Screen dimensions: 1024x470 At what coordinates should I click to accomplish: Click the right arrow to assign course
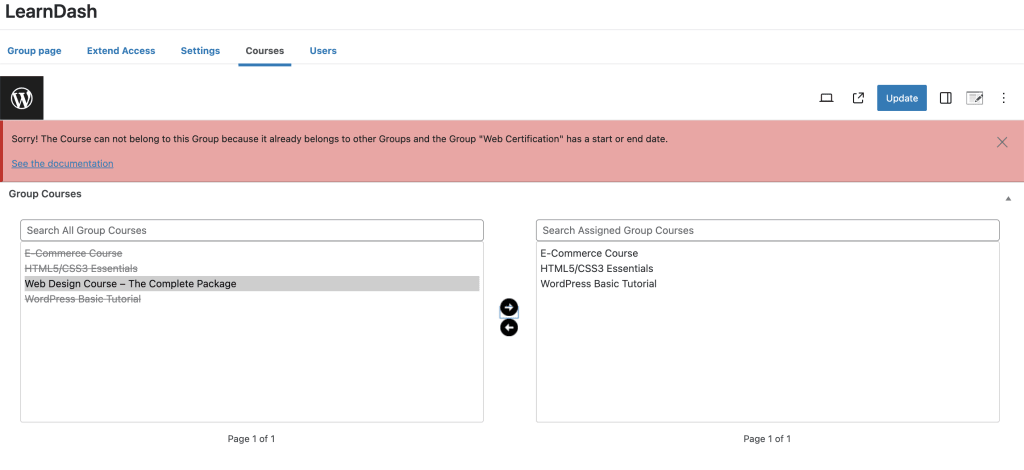coord(509,307)
